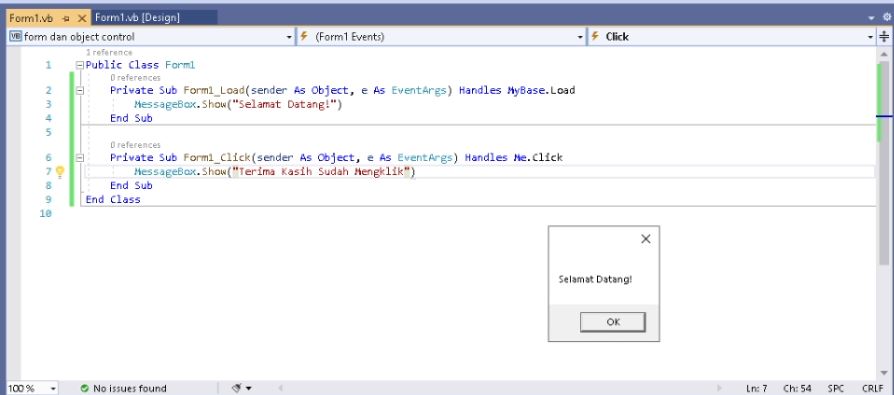Close the Form1.vb tab
The width and height of the screenshot is (894, 395).
(x=82, y=18)
